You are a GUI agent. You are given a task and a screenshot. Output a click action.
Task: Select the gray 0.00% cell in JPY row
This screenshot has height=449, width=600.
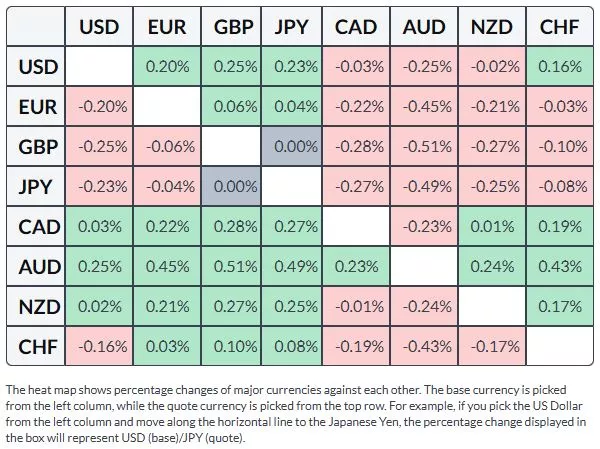click(x=233, y=187)
